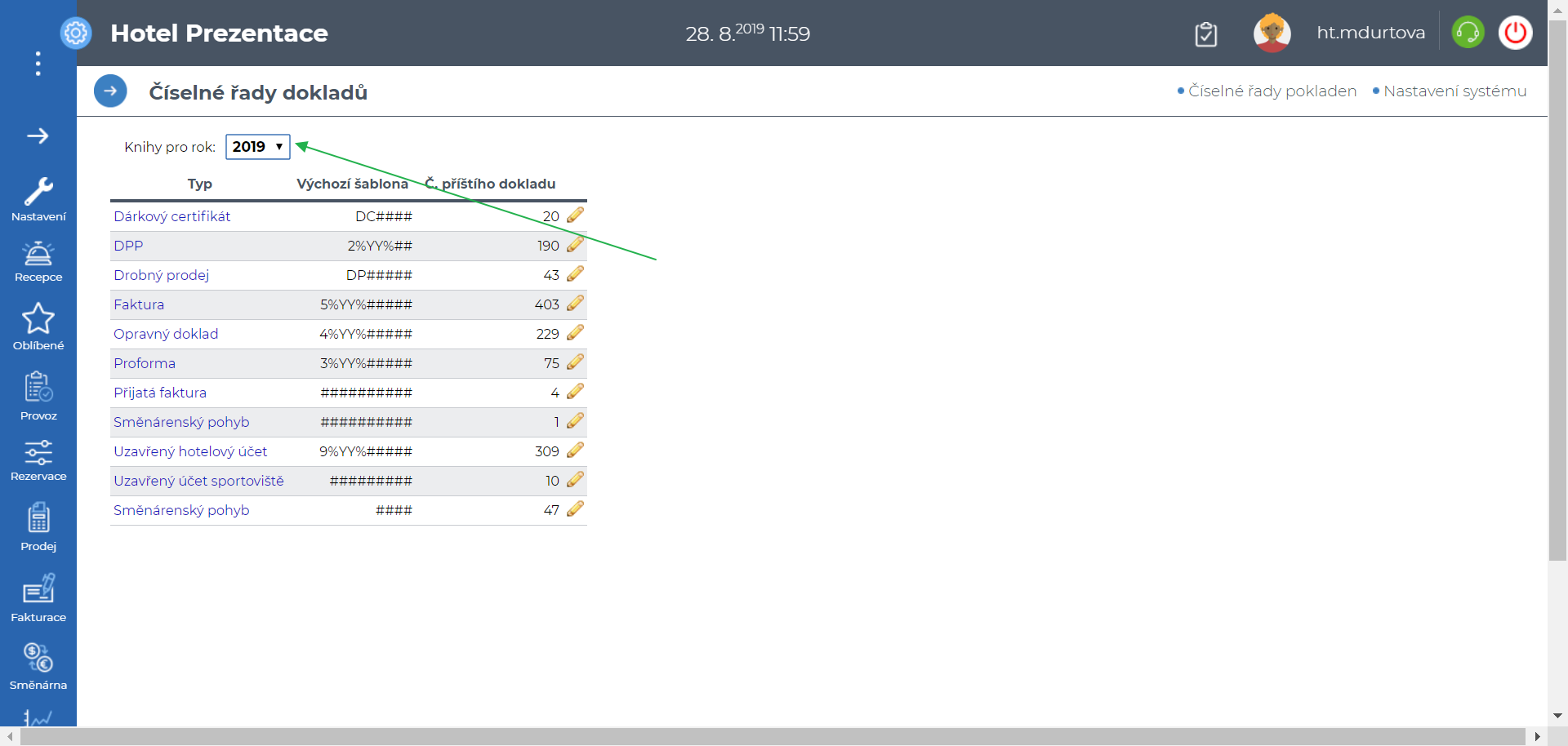Image resolution: width=1568 pixels, height=746 pixels.
Task: Edit Faktura numbering via pencil icon
Action: point(575,303)
